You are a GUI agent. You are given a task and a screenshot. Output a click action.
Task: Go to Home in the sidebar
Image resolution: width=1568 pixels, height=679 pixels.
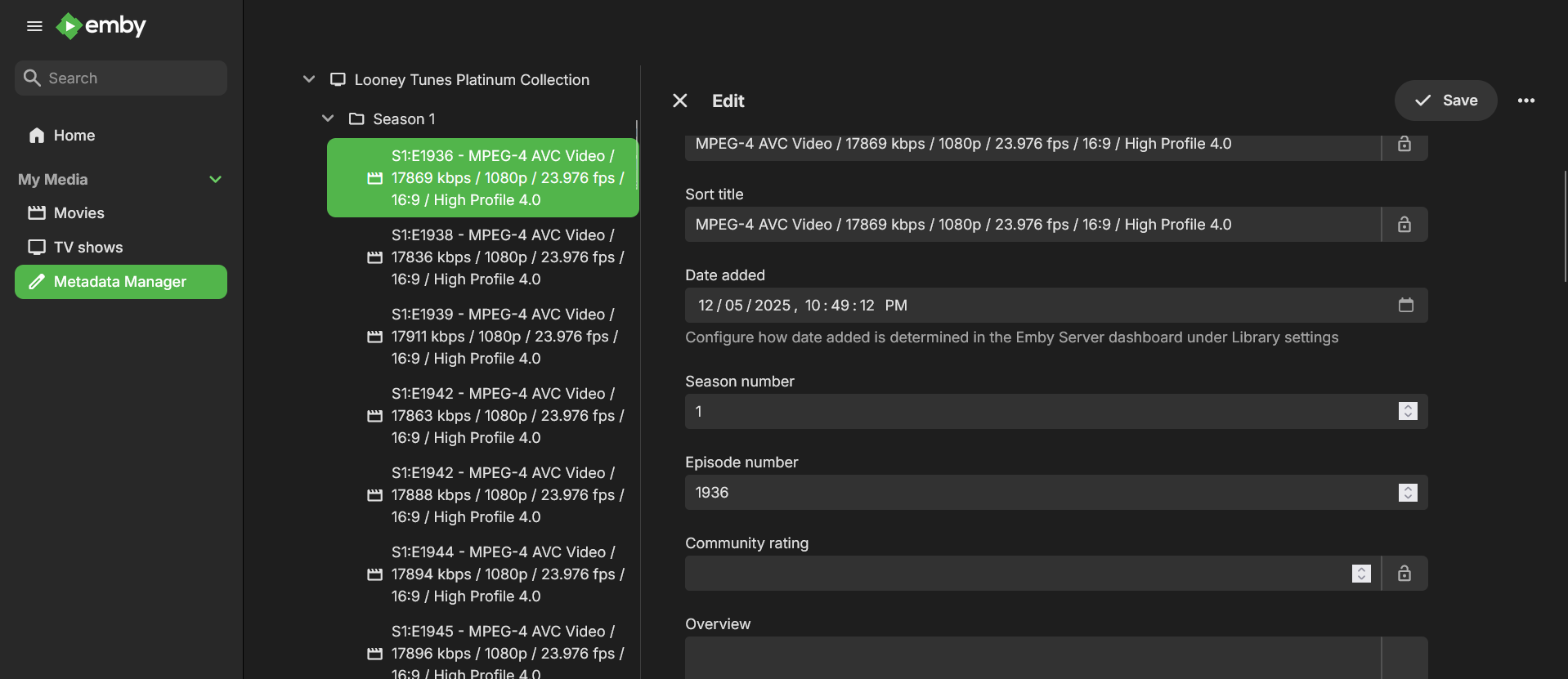[74, 136]
